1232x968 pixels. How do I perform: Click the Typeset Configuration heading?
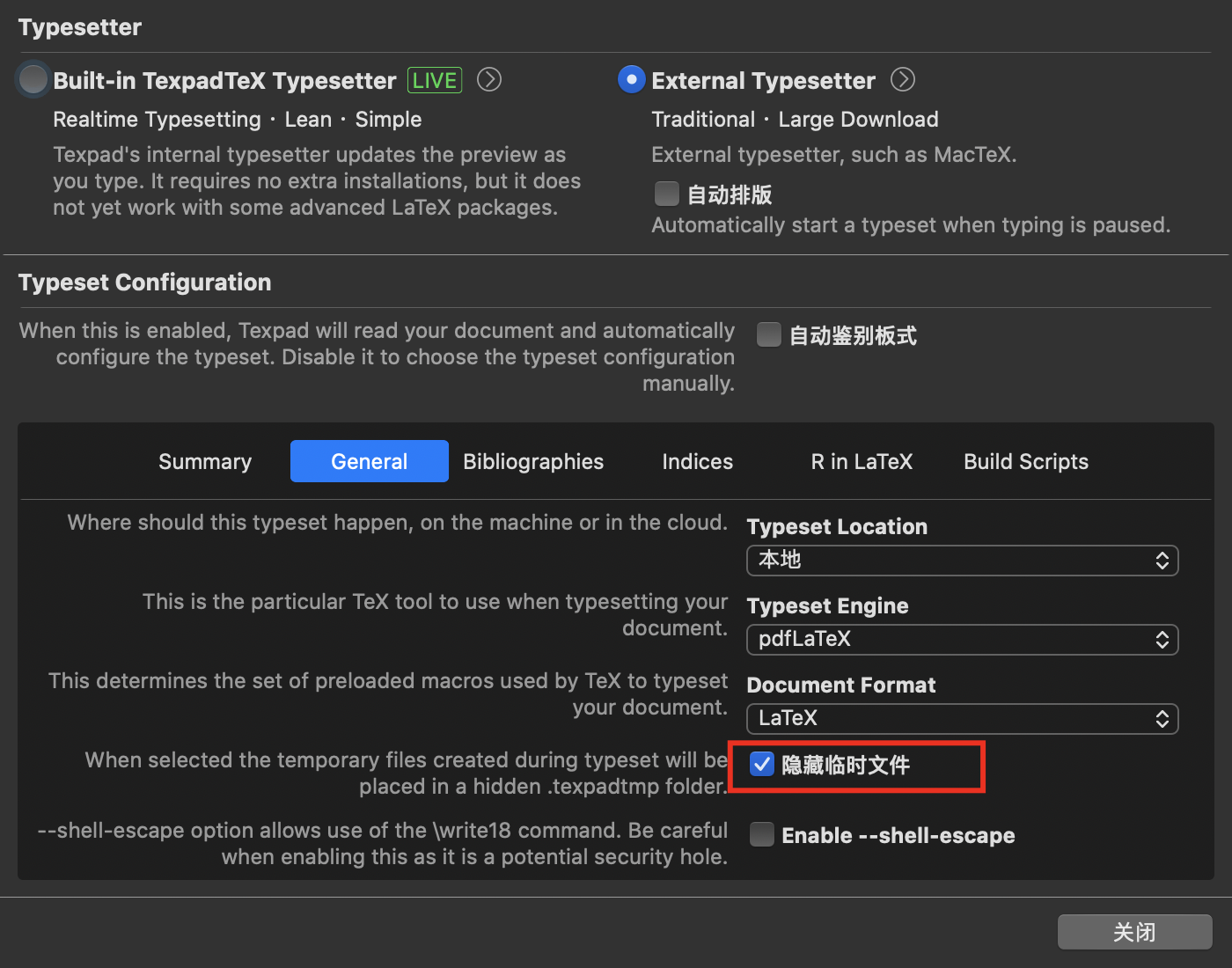click(145, 282)
